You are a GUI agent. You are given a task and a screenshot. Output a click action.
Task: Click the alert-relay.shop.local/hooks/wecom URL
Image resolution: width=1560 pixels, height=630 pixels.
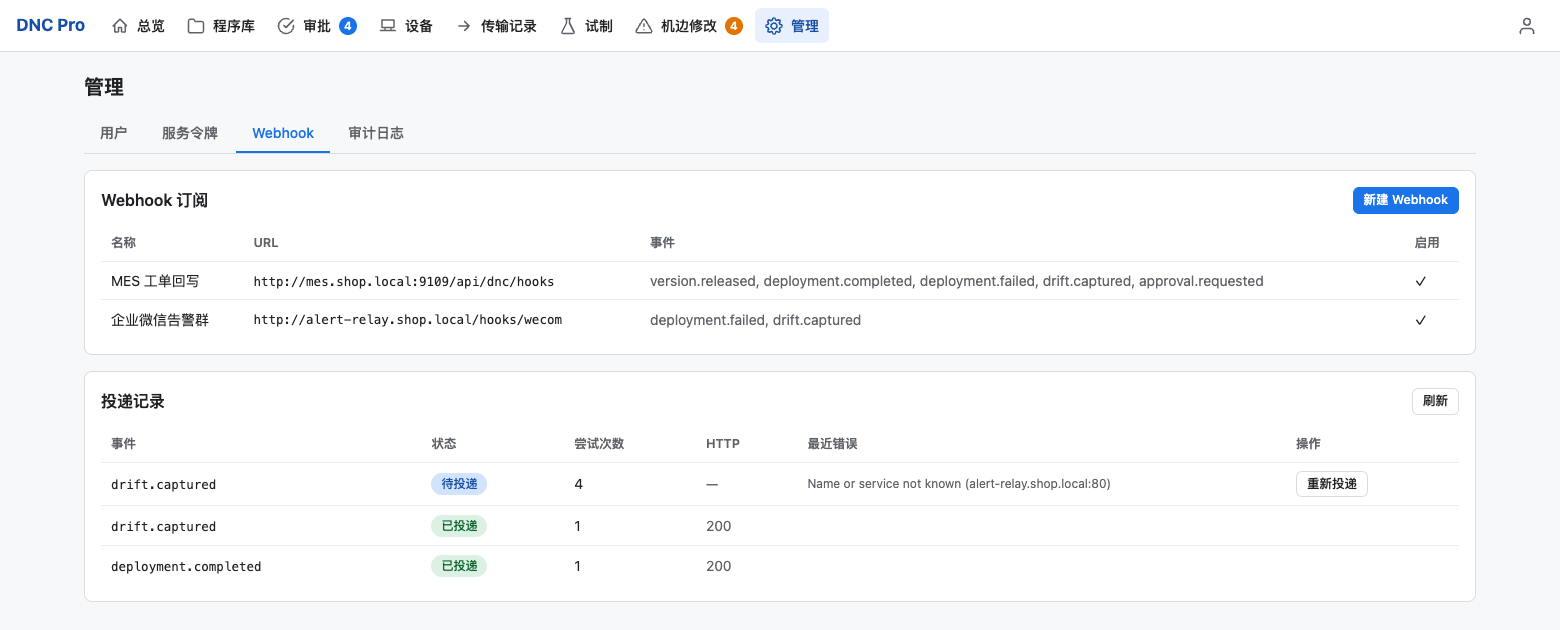(x=408, y=320)
